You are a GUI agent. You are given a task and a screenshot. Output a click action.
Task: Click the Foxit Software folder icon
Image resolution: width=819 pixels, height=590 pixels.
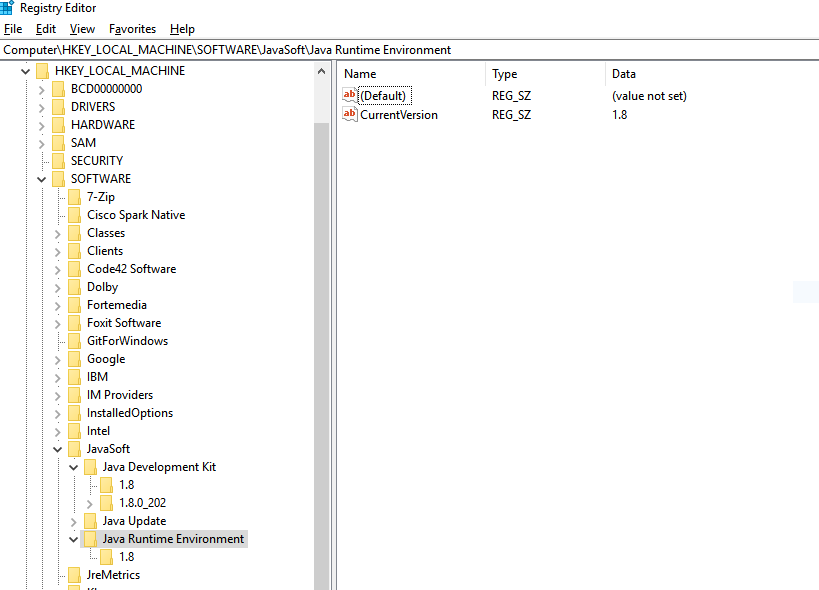tap(75, 323)
